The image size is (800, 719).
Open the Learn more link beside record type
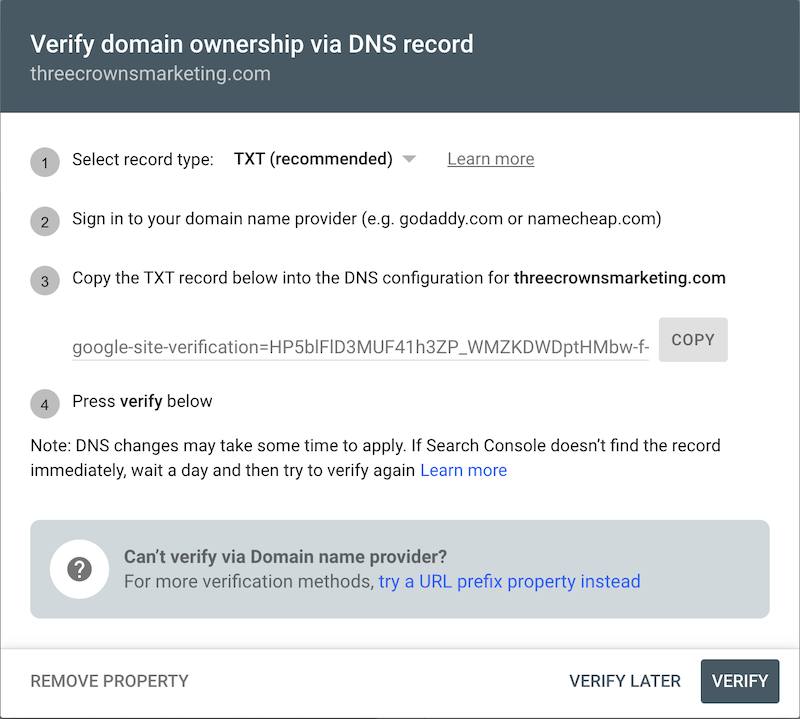pyautogui.click(x=491, y=159)
